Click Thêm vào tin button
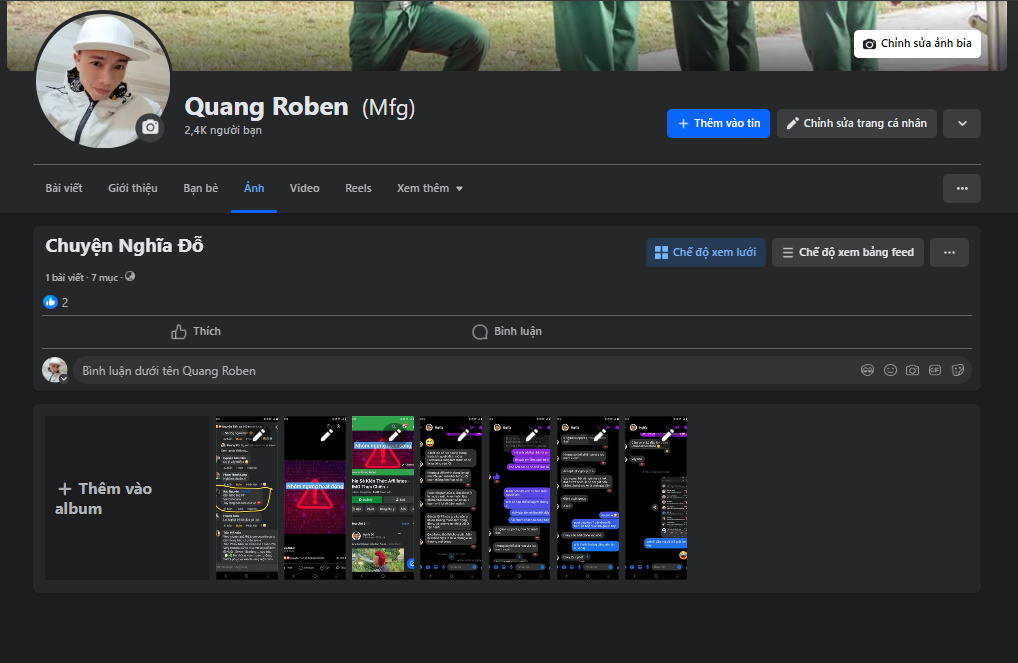This screenshot has width=1018, height=663. 718,123
